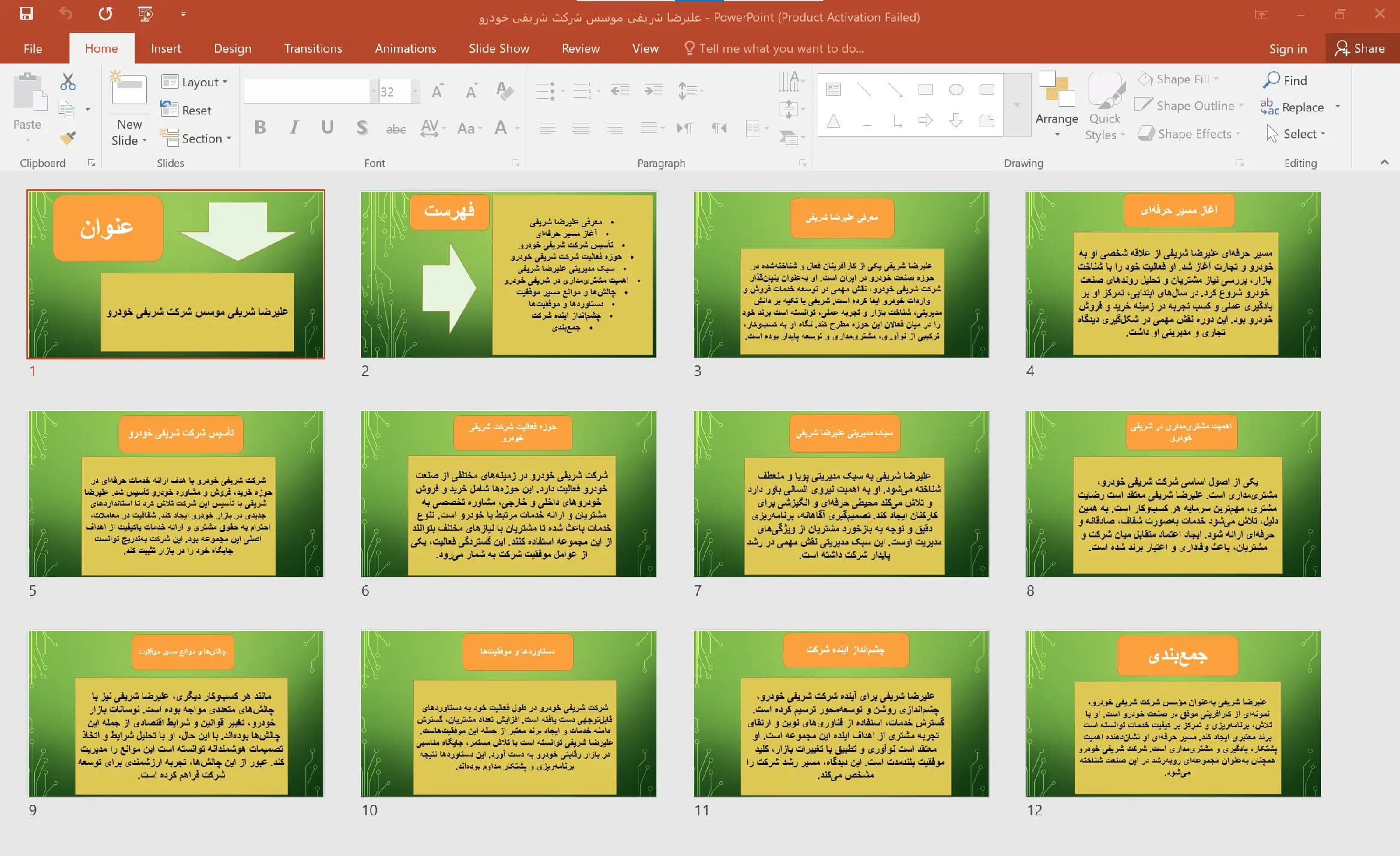The height and width of the screenshot is (856, 1400).
Task: Select the Oval shape in shapes gallery
Action: click(x=956, y=90)
